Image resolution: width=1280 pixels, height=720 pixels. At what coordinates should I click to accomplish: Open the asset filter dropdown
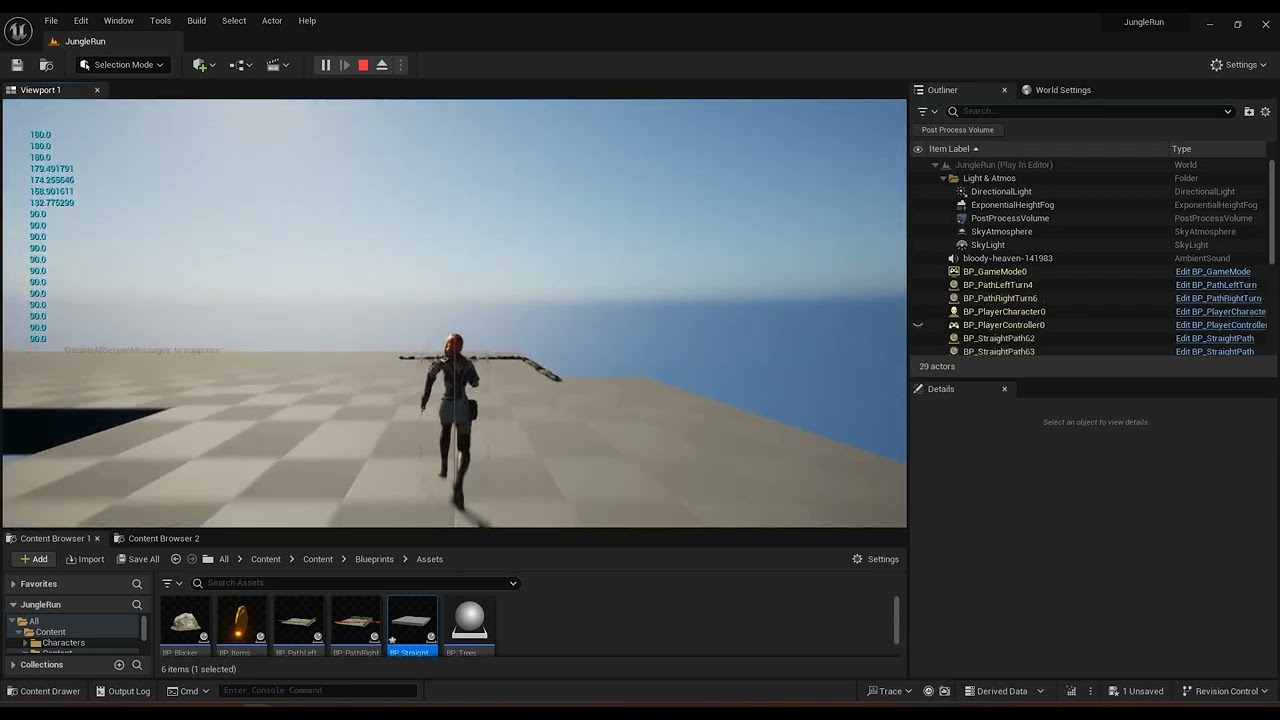click(x=173, y=583)
